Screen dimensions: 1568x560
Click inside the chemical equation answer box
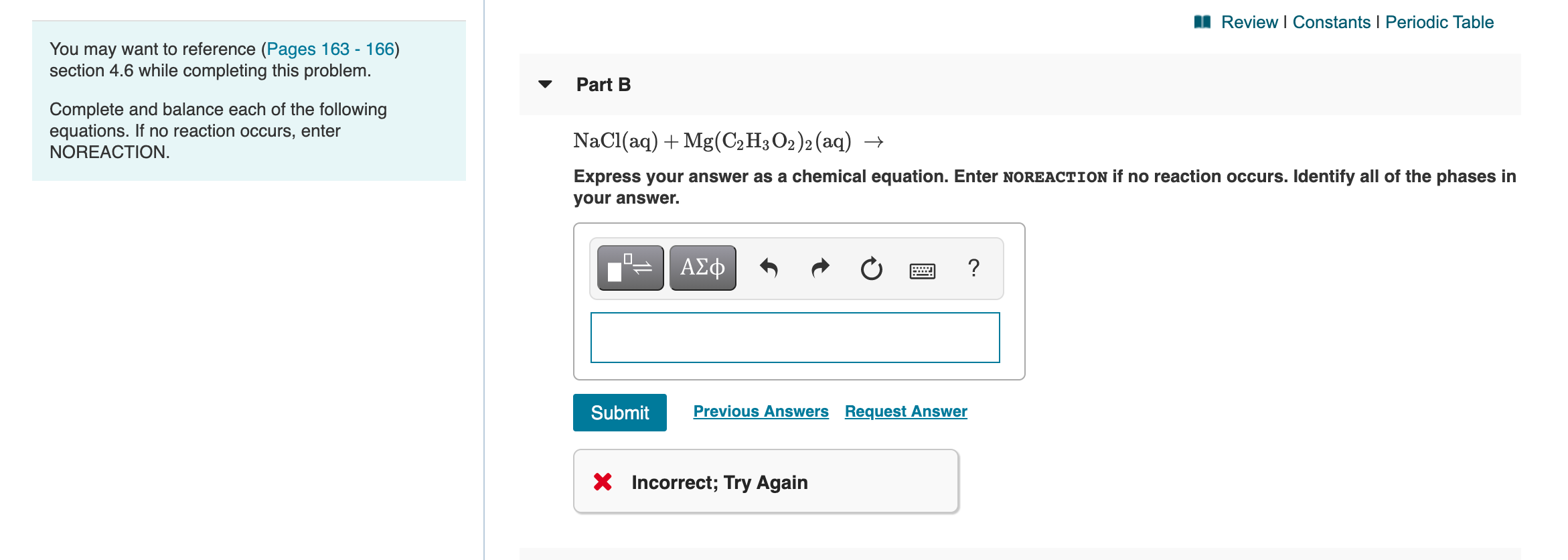[794, 337]
